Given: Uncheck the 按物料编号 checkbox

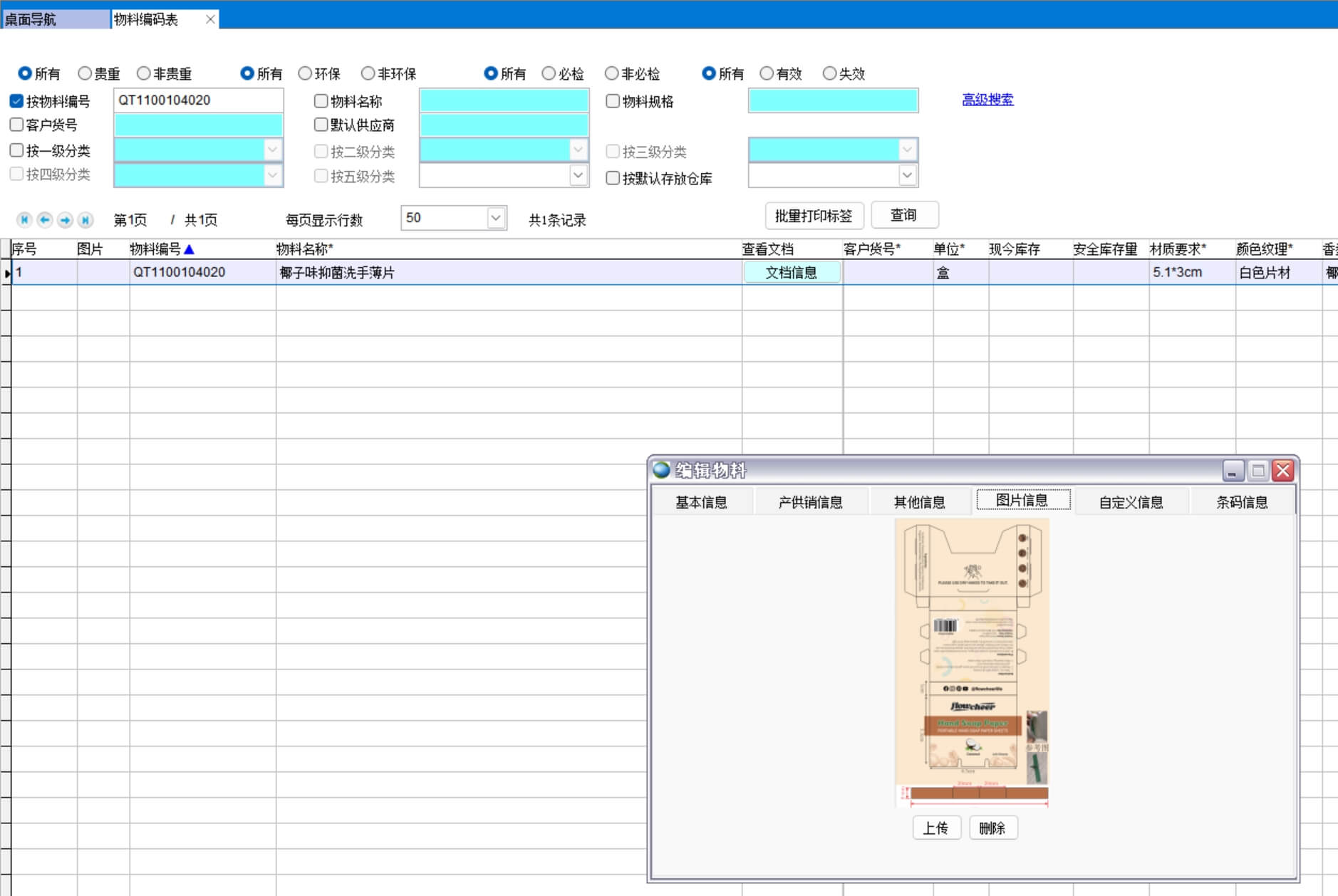Looking at the screenshot, I should (x=17, y=101).
